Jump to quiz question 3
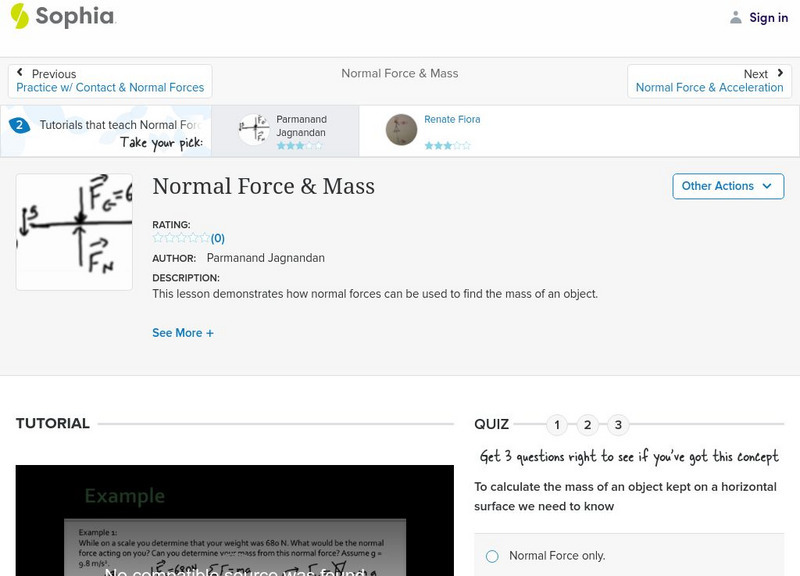This screenshot has height=576, width=800. pos(618,425)
